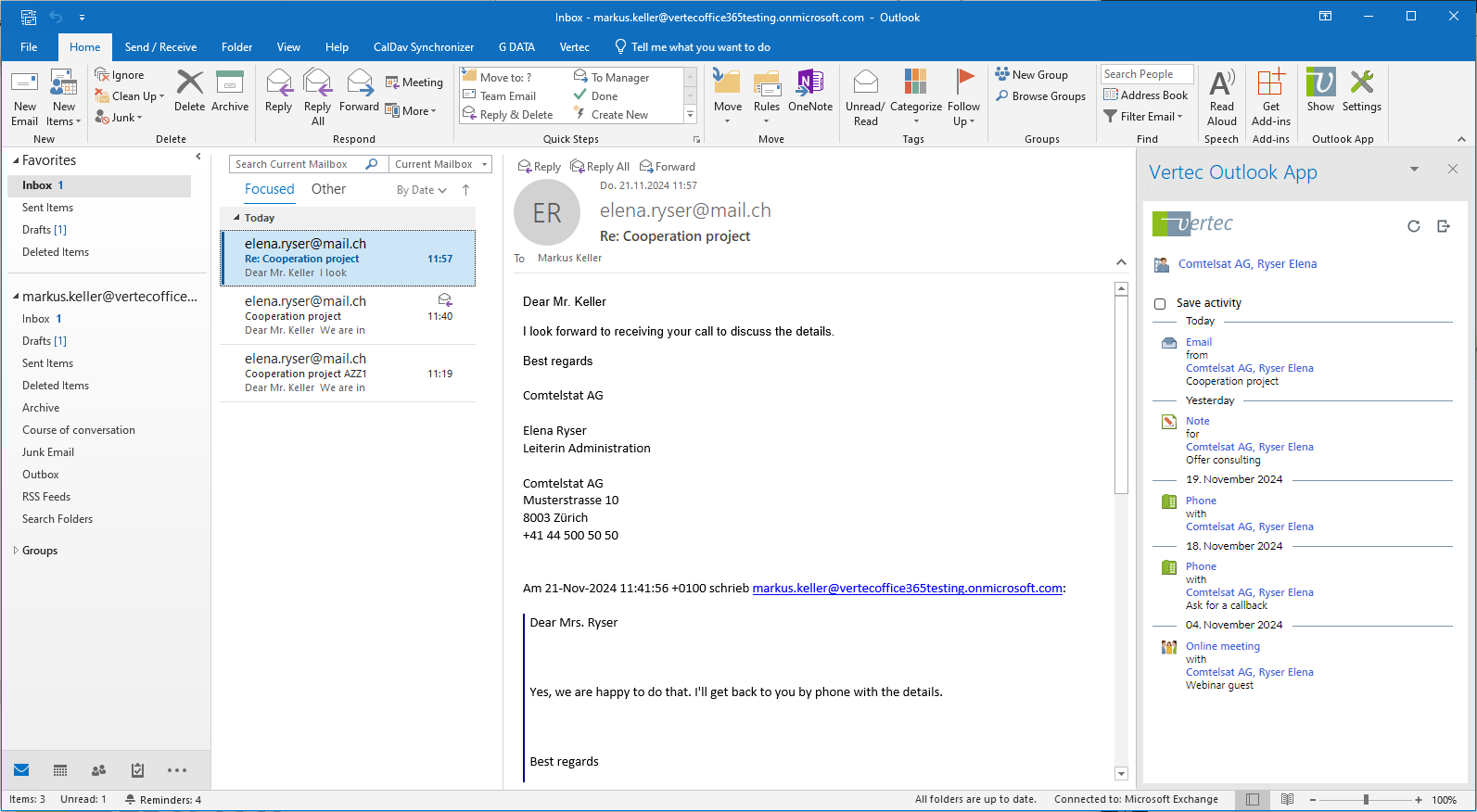This screenshot has height=812, width=1477.
Task: Open the People view in navigation bar
Action: click(98, 770)
